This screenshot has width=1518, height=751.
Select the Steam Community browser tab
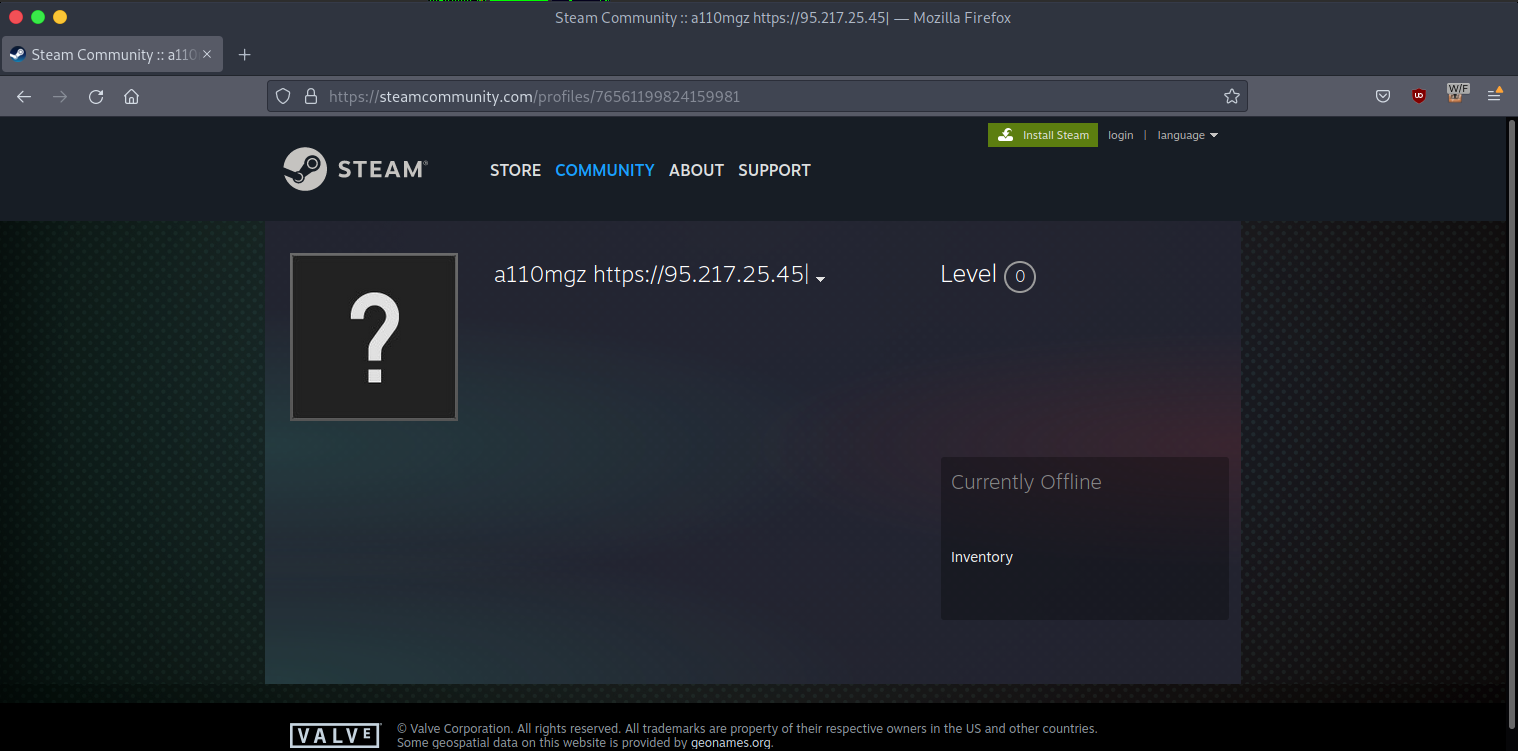[112, 54]
